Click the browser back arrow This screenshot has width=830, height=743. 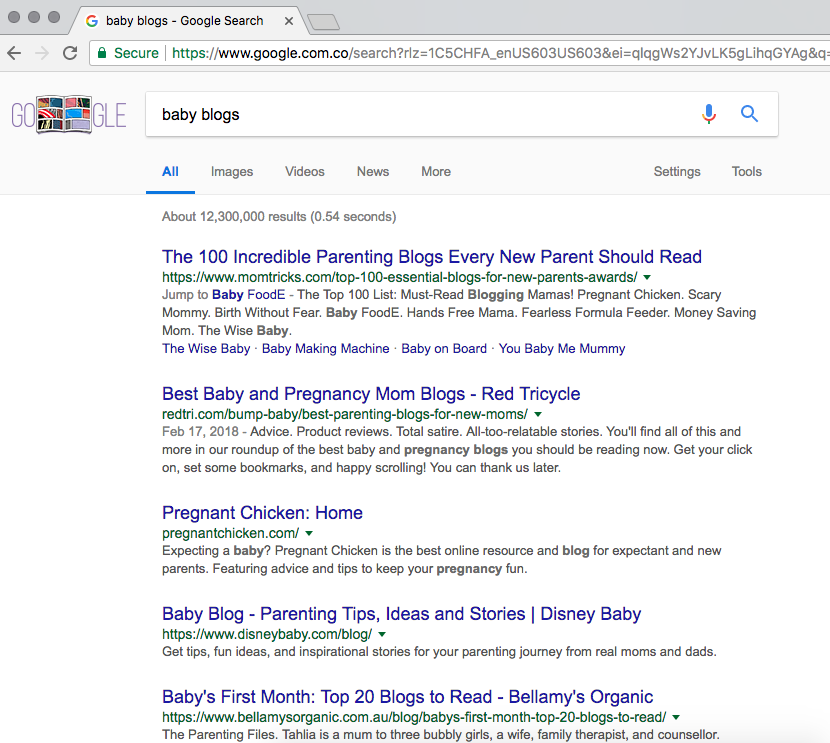tap(14, 53)
